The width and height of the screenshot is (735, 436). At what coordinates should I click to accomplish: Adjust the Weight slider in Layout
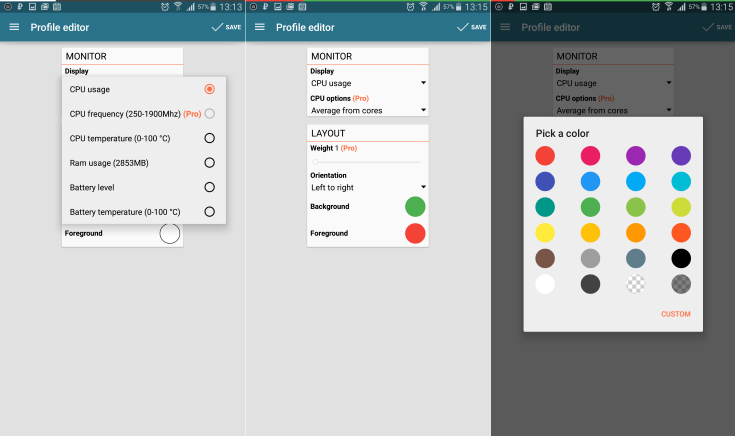coord(368,162)
